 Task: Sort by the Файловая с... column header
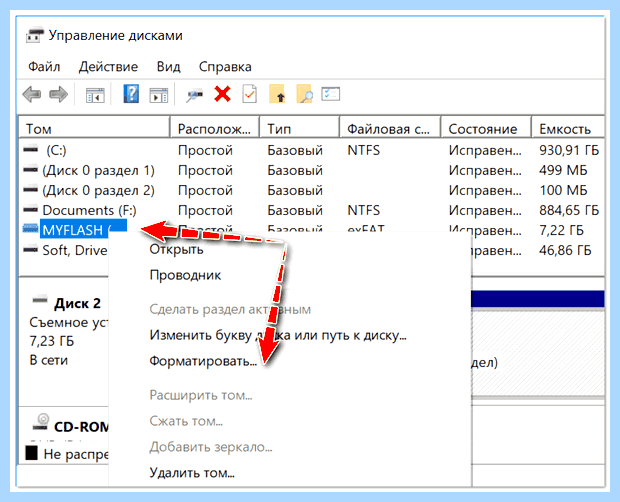[x=390, y=128]
